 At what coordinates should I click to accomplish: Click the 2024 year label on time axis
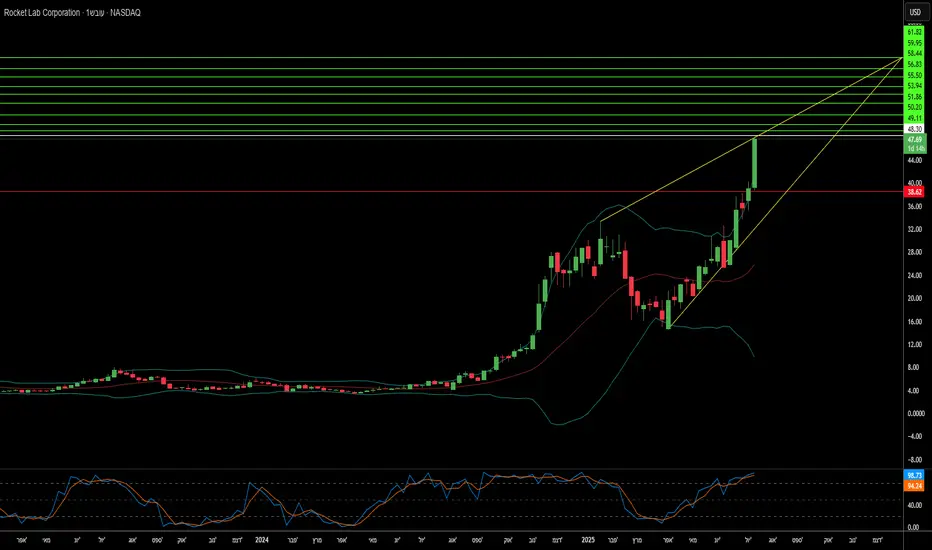[262, 540]
